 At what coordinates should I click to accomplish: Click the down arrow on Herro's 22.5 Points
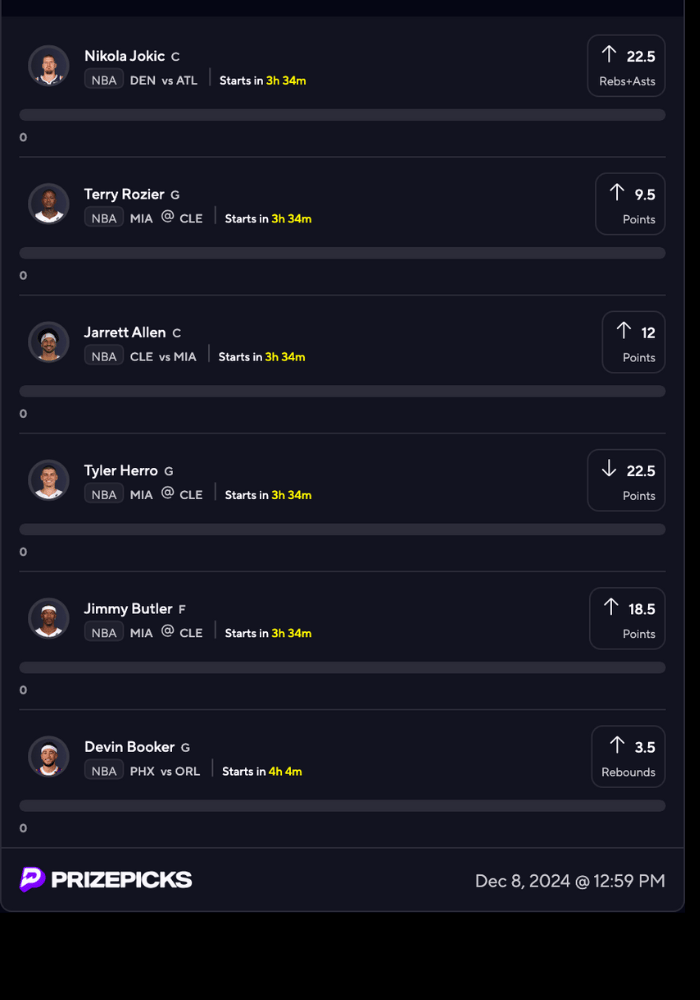[608, 469]
